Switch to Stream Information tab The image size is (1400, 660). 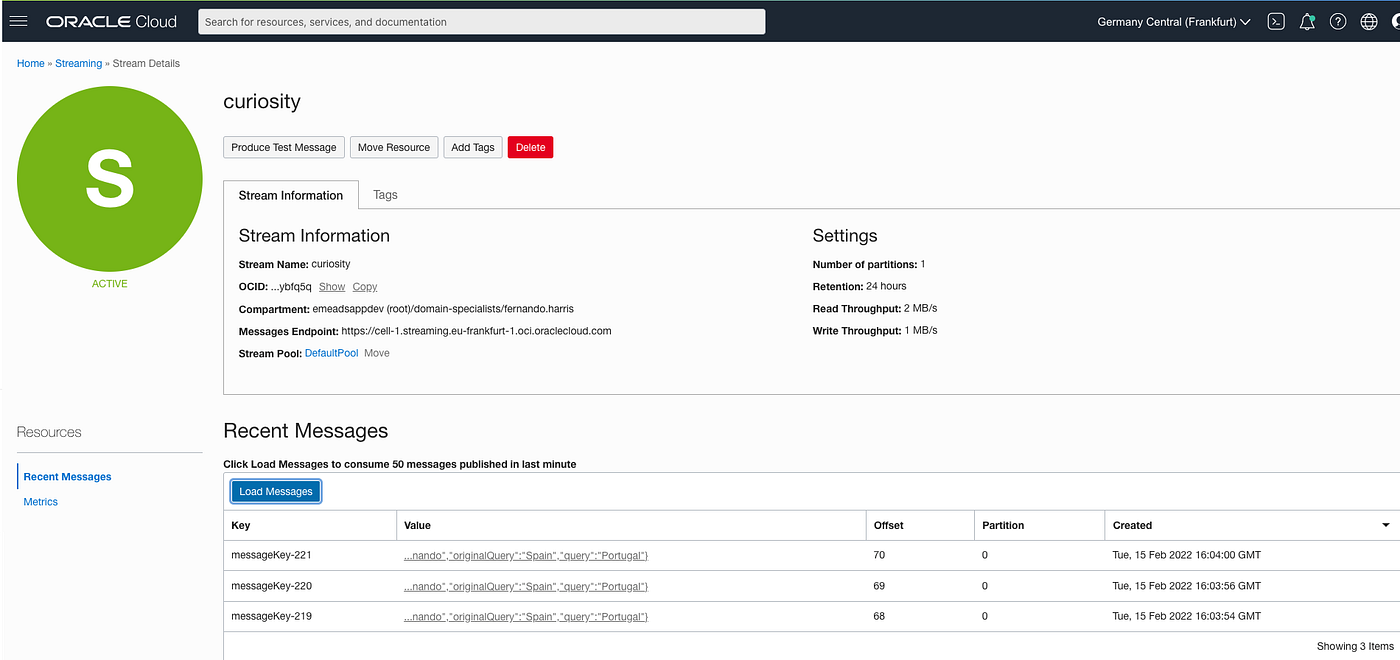pos(291,195)
